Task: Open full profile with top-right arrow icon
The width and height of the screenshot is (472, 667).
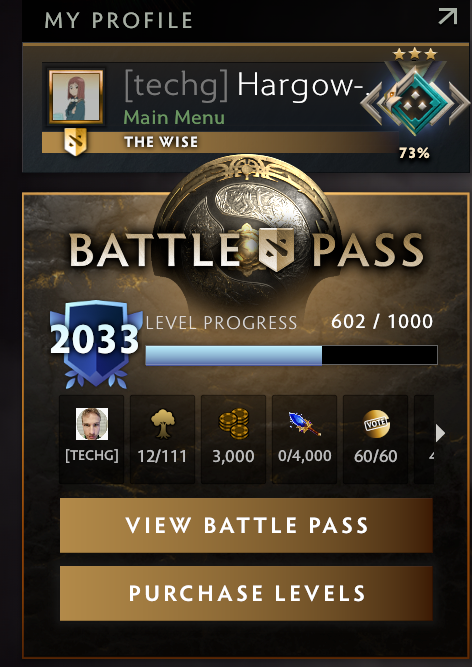Action: pos(448,17)
